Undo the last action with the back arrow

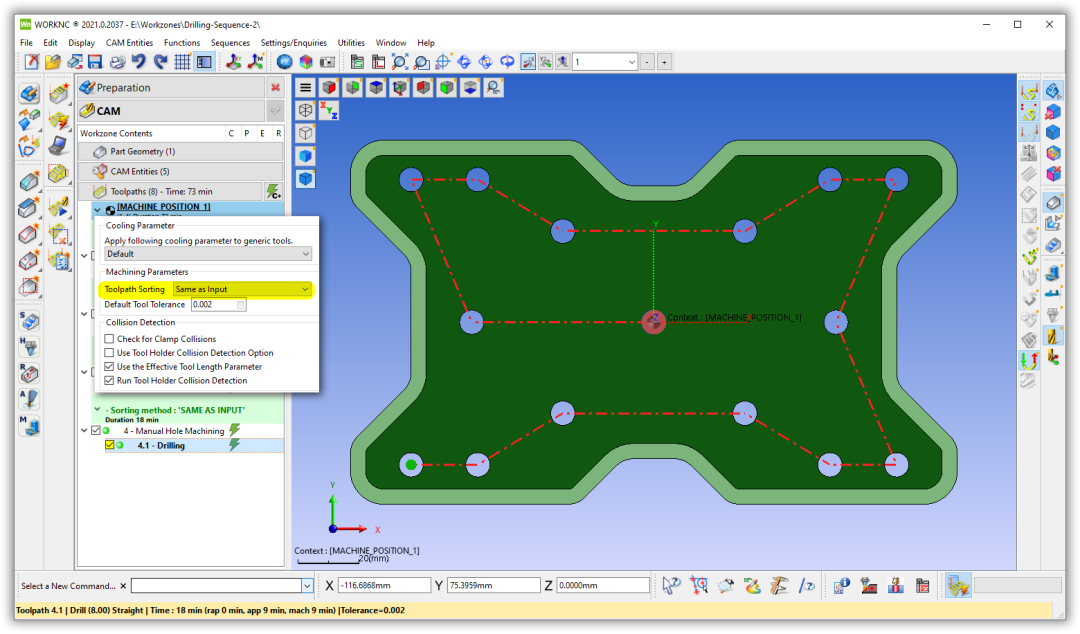point(138,62)
